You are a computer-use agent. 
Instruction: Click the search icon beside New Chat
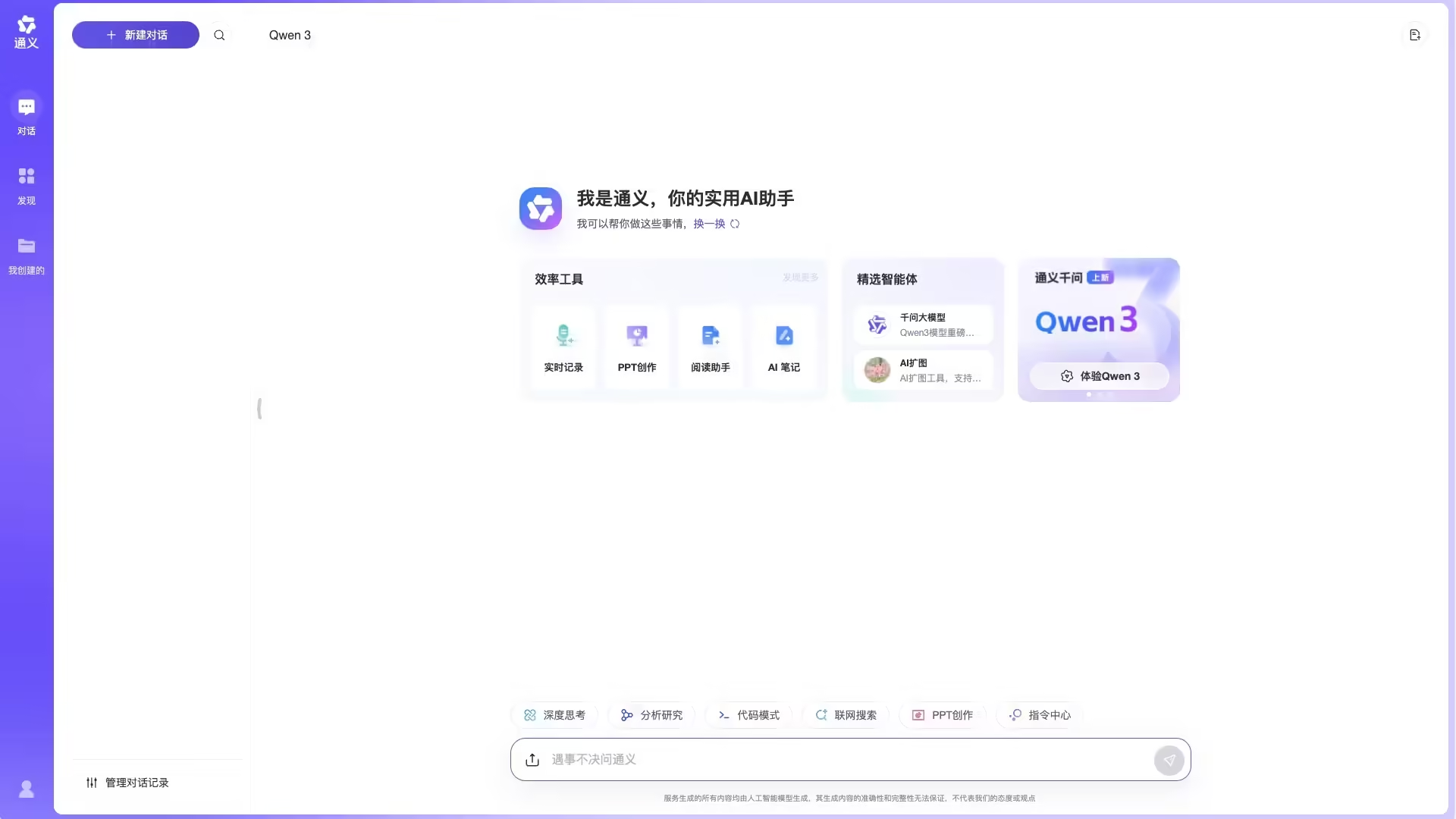219,35
